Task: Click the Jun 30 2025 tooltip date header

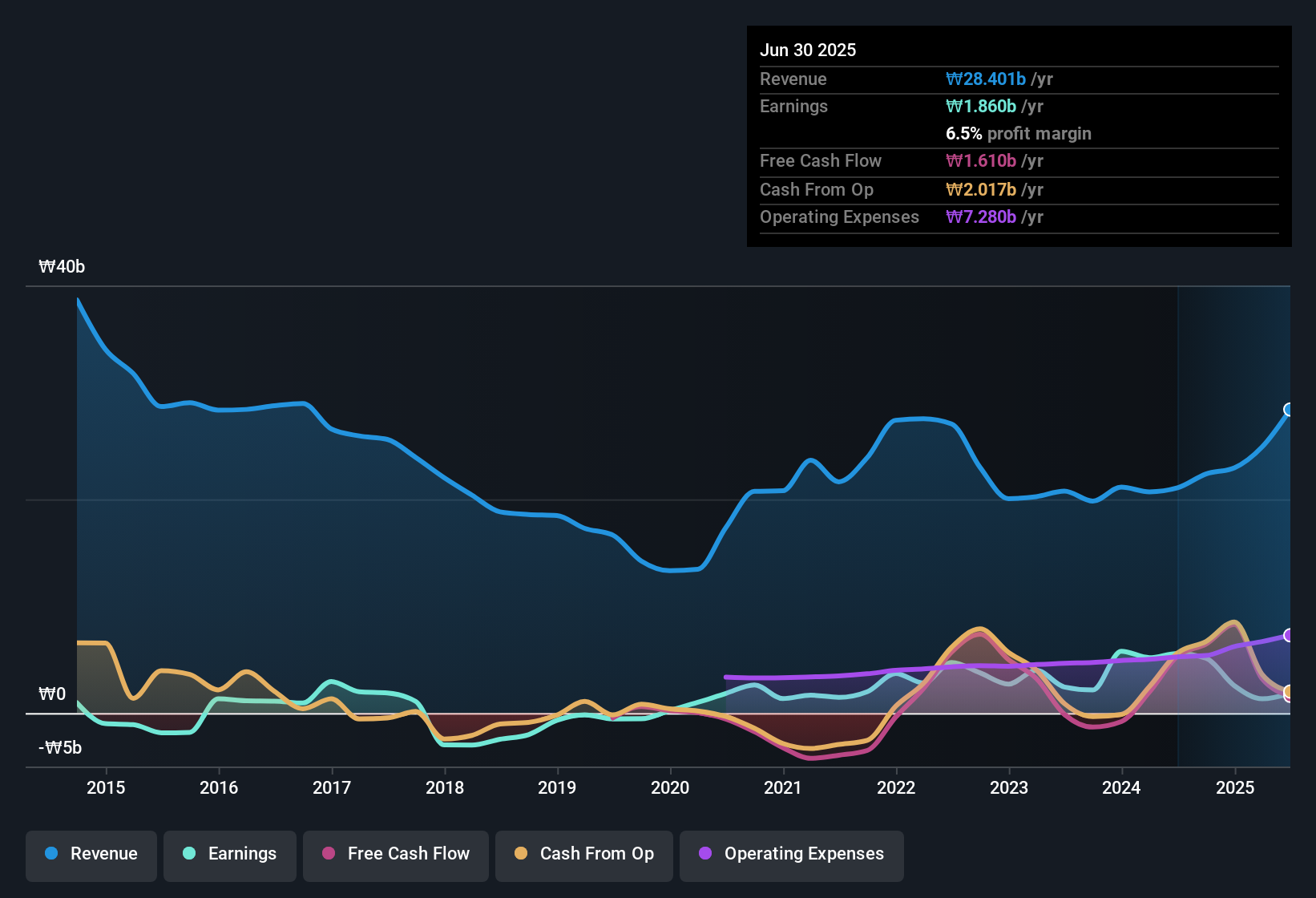Action: pos(808,50)
